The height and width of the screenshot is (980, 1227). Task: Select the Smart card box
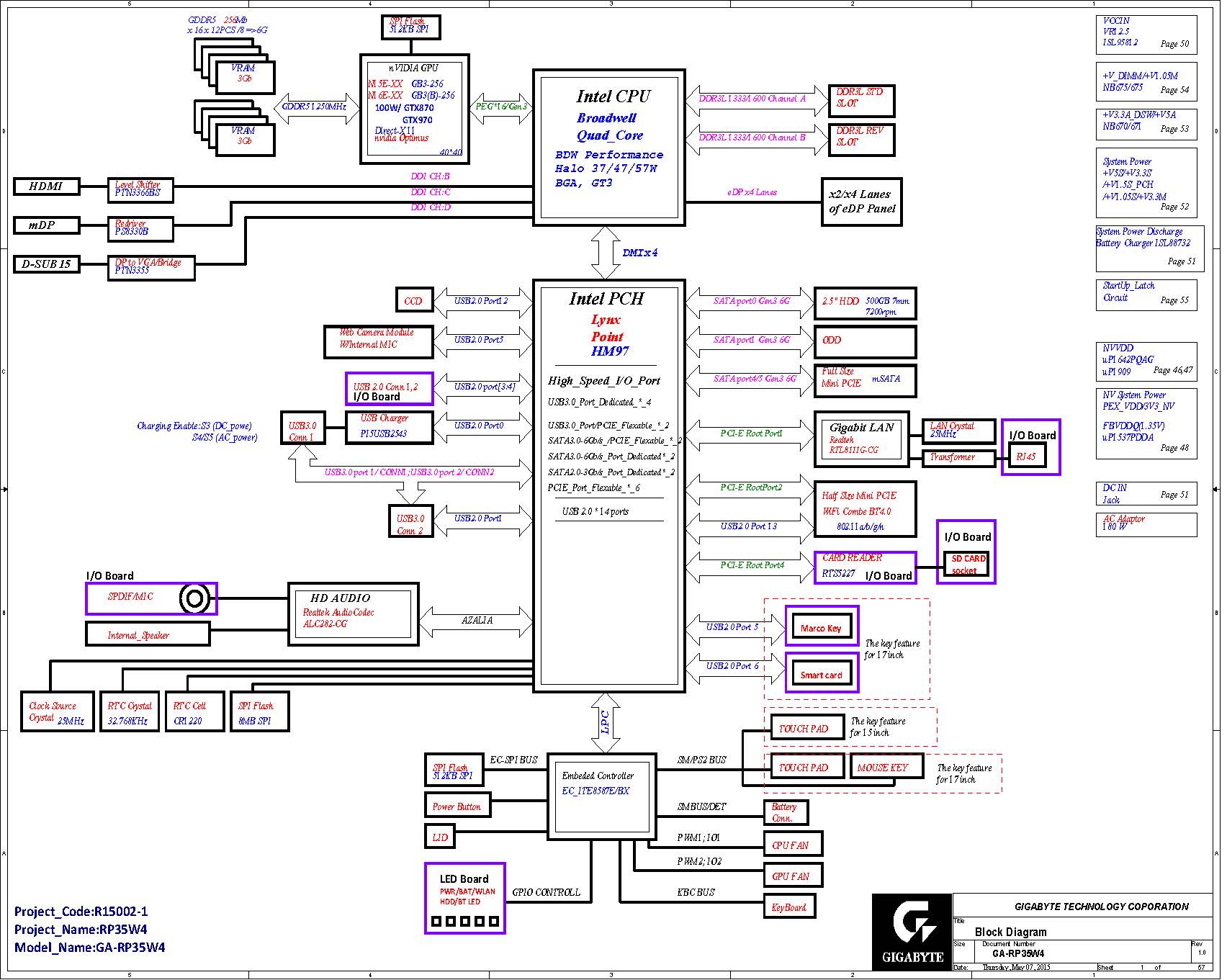[821, 674]
